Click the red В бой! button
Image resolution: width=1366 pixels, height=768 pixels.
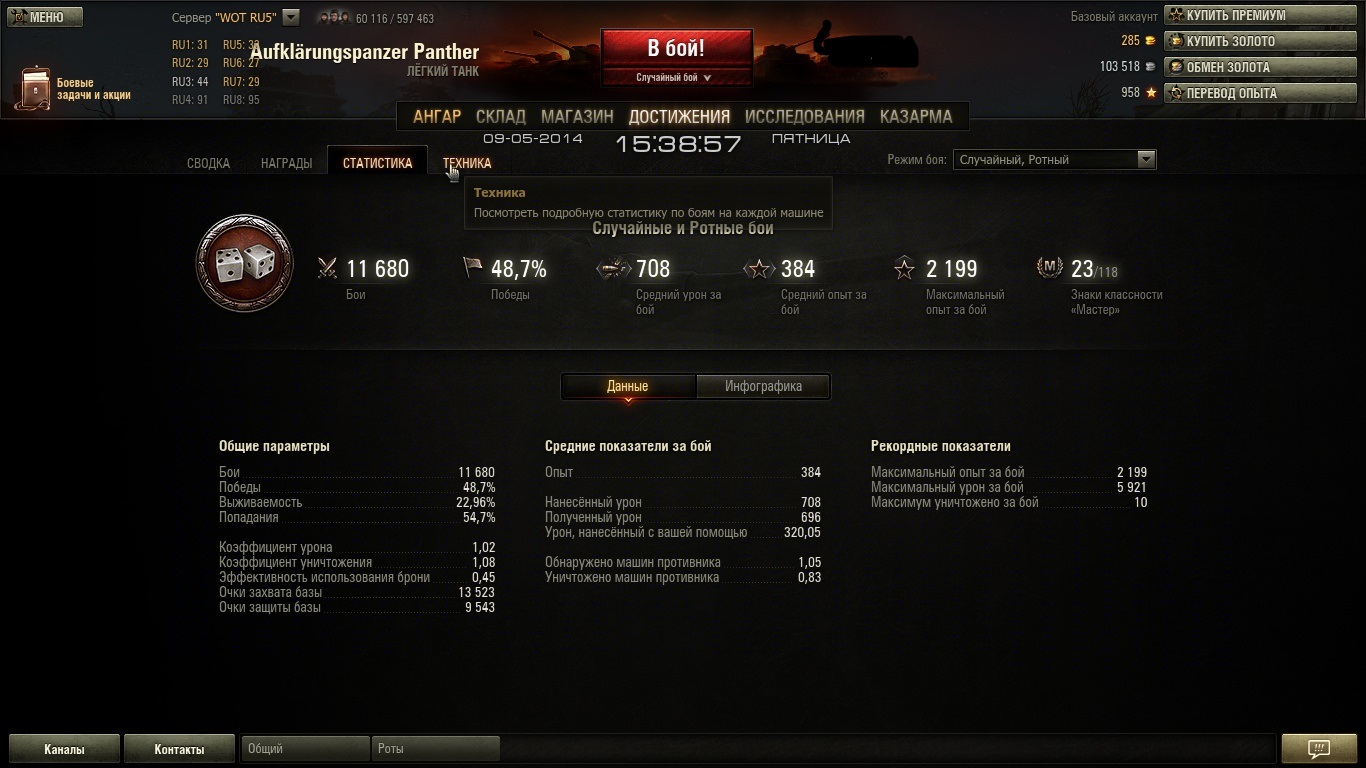click(676, 48)
